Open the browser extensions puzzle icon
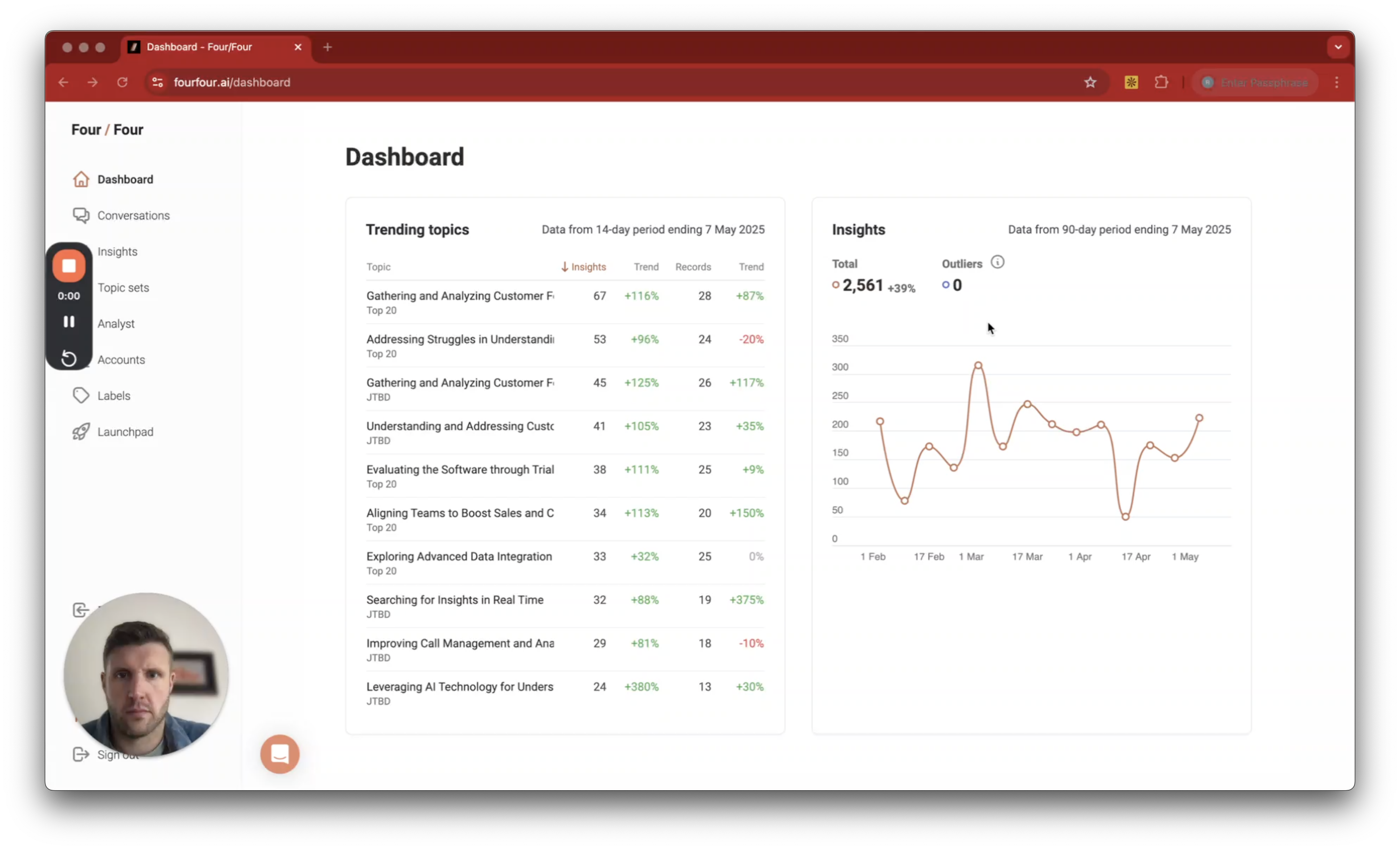The width and height of the screenshot is (1400, 850). 1161,82
